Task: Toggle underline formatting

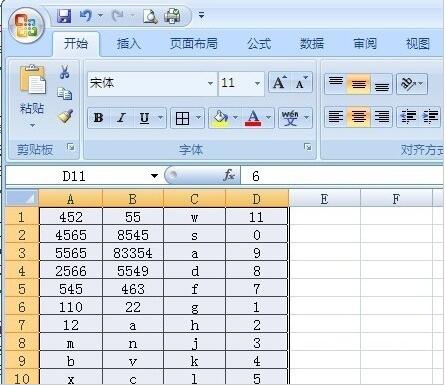Action: click(144, 118)
